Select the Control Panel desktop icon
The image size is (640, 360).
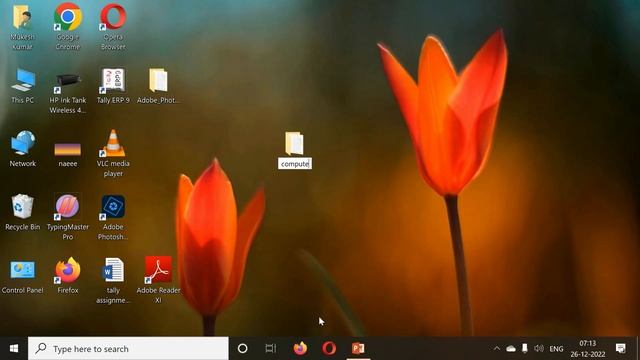pyautogui.click(x=22, y=271)
